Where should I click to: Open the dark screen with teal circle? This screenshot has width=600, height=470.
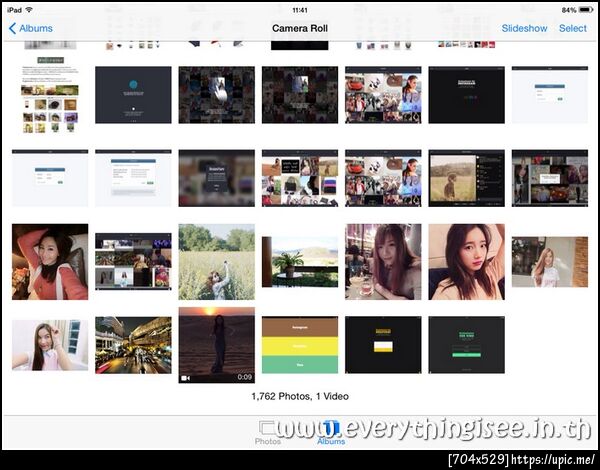click(133, 95)
